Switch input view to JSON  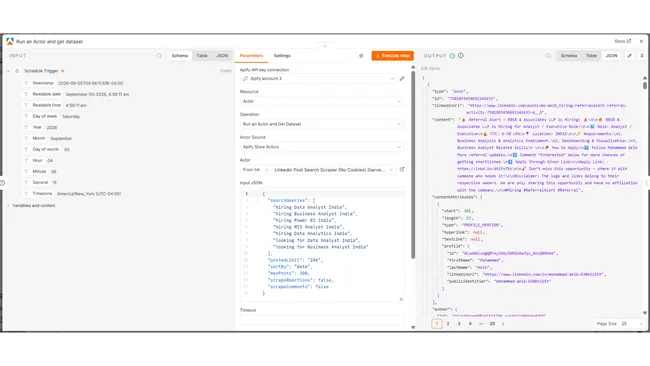click(x=222, y=56)
